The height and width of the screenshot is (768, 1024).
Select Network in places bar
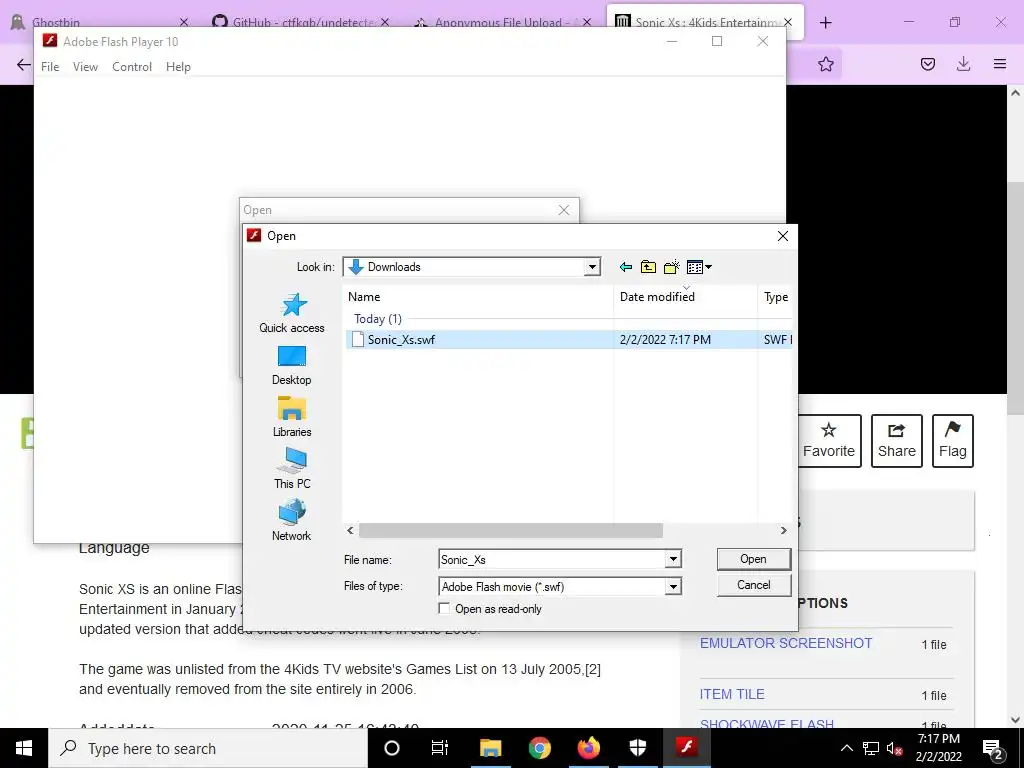click(292, 521)
